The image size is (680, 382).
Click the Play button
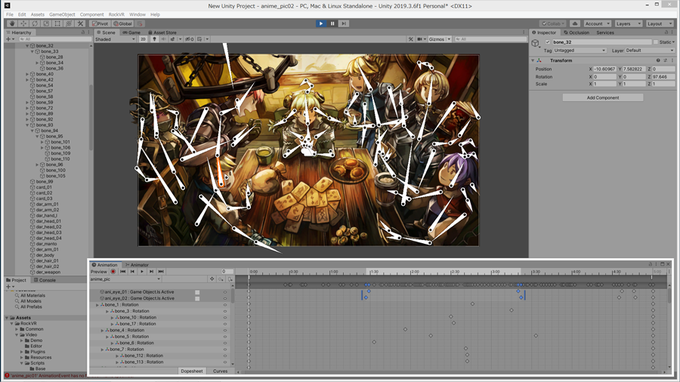tap(321, 23)
